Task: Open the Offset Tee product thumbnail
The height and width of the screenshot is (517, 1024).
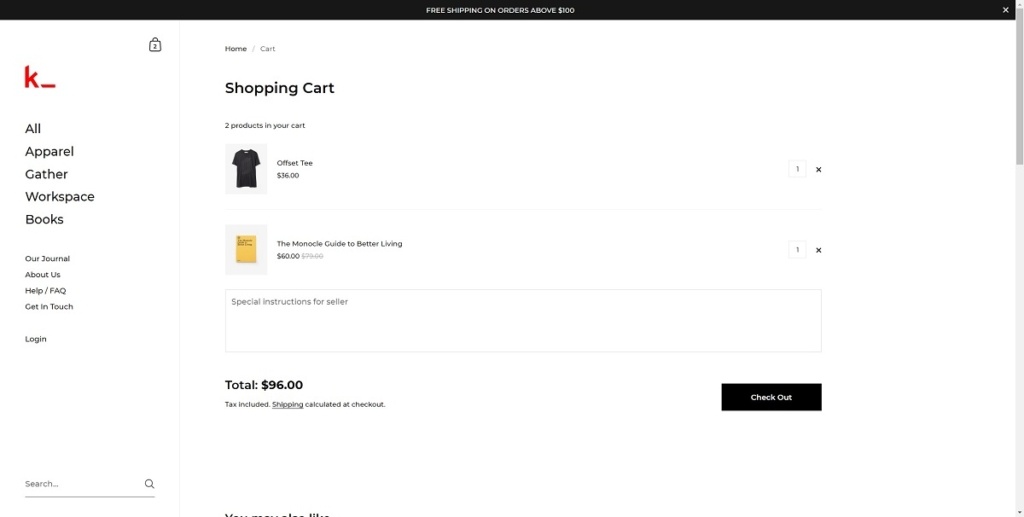Action: click(246, 169)
